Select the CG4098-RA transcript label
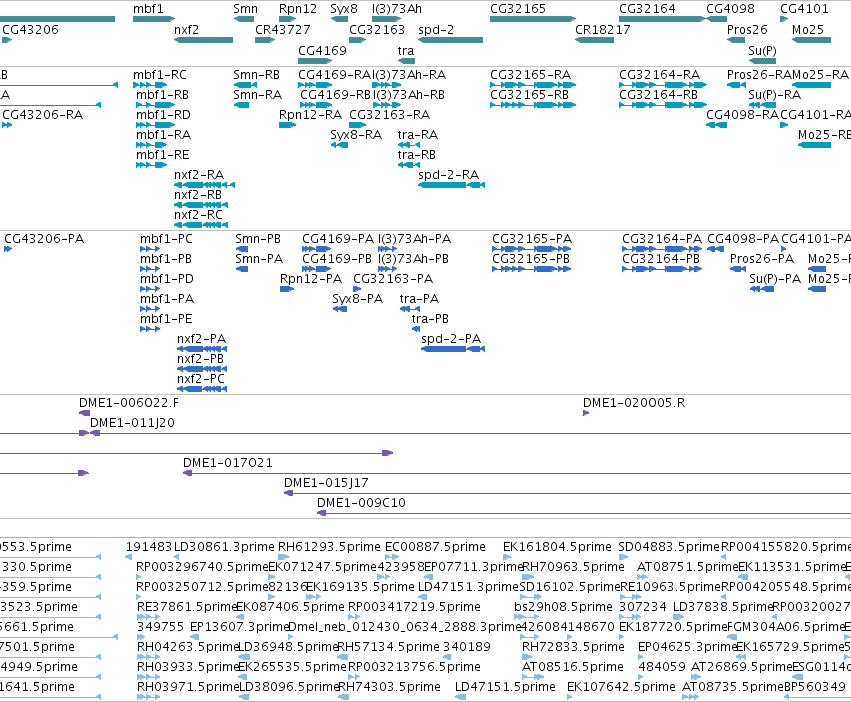The height and width of the screenshot is (702, 851). click(742, 115)
